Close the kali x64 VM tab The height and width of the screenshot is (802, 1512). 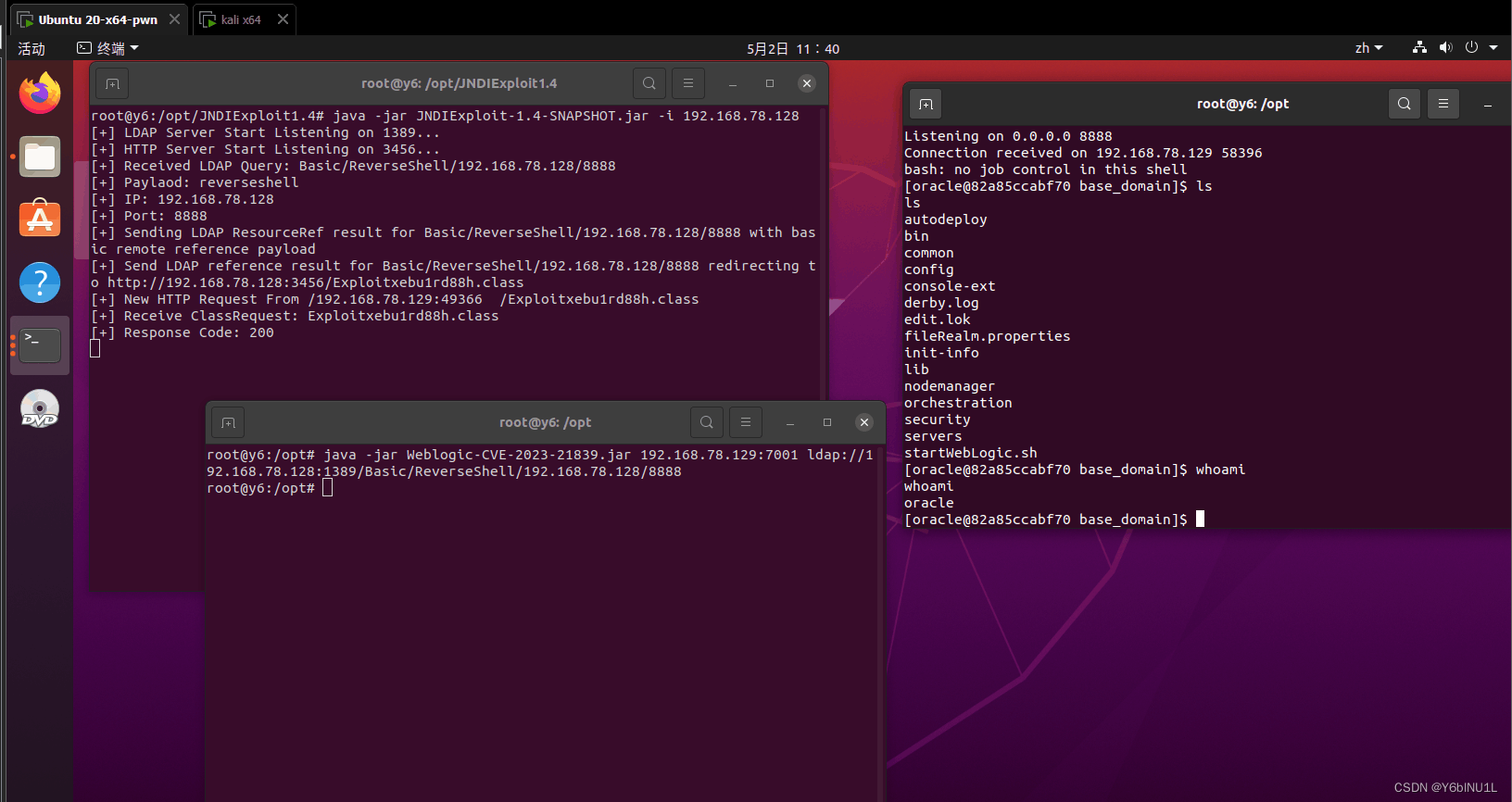click(x=283, y=19)
